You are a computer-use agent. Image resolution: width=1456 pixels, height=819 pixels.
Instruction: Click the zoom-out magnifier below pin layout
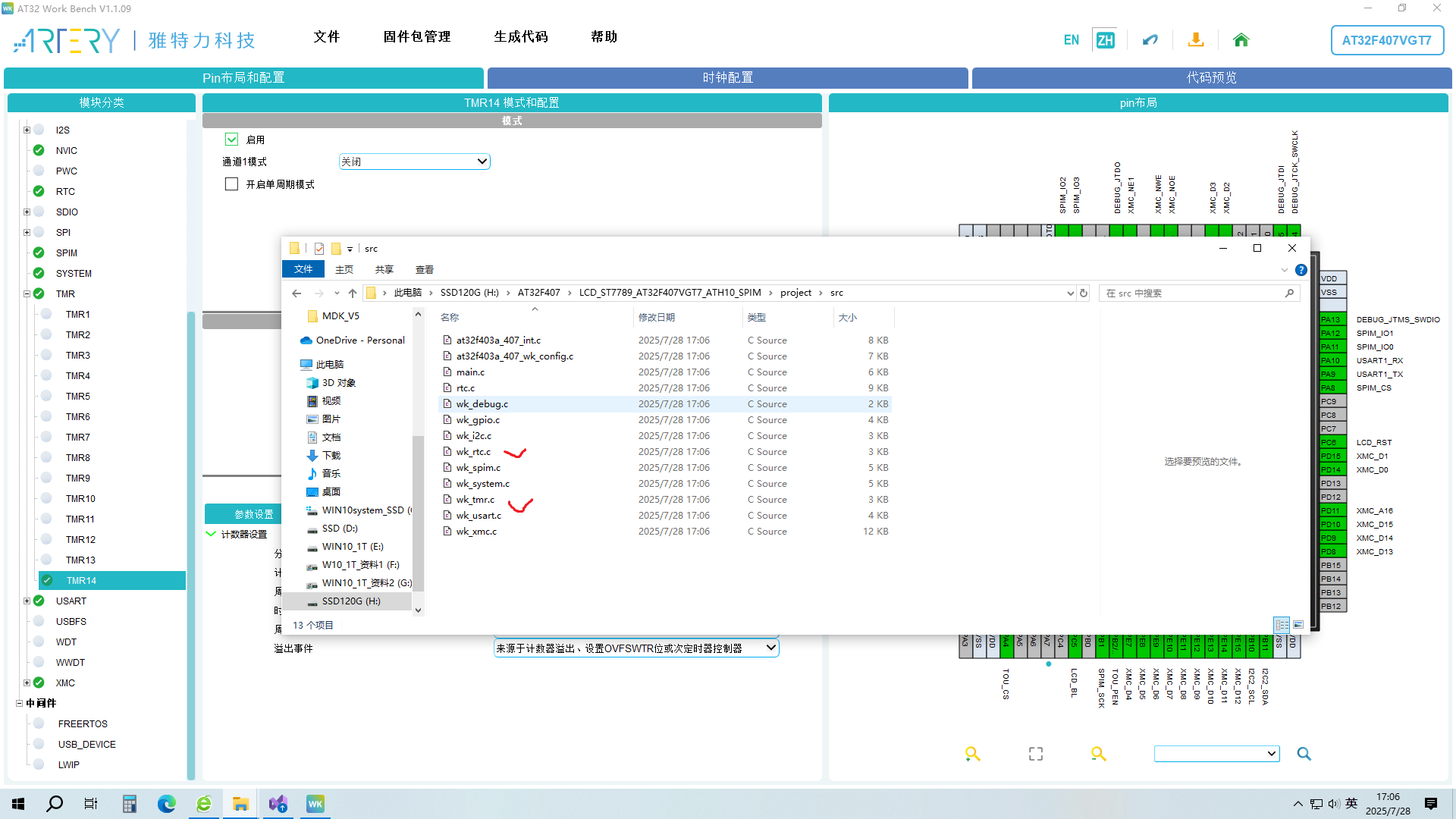pos(1098,753)
